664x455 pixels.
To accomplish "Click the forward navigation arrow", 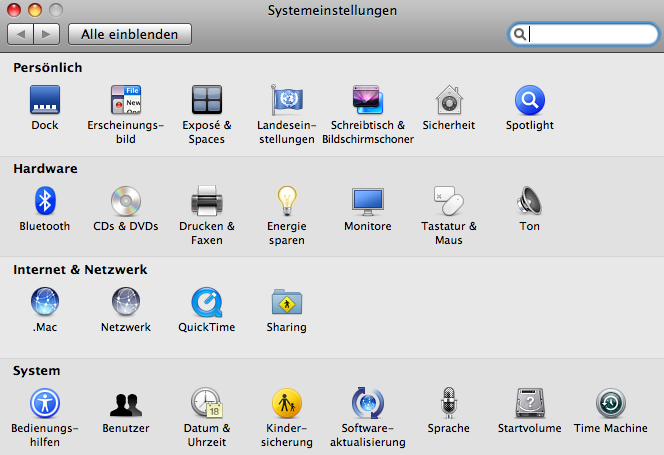I will [x=47, y=34].
